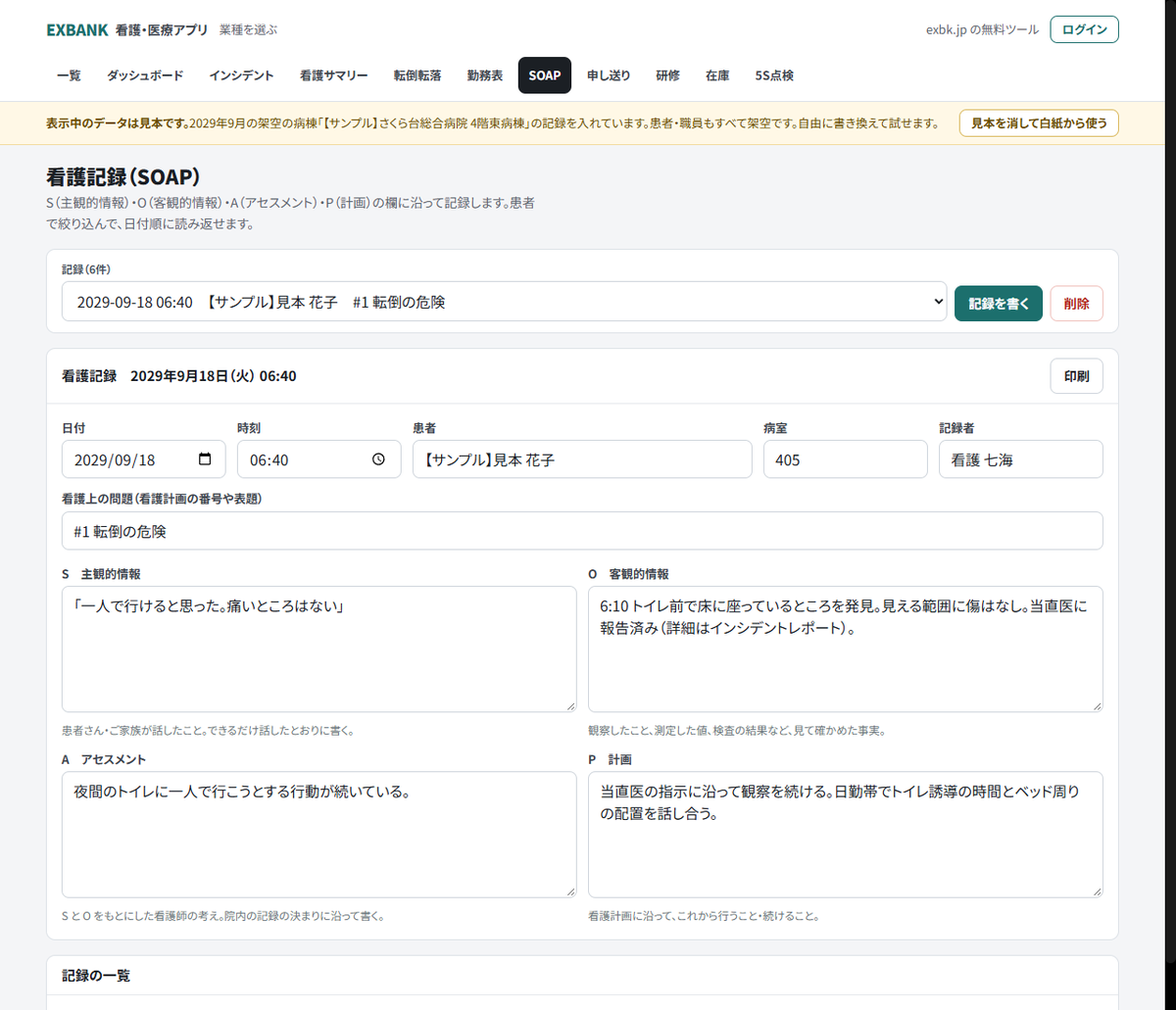Switch to 申し送り tab
The width and height of the screenshot is (1176, 1010).
609,75
